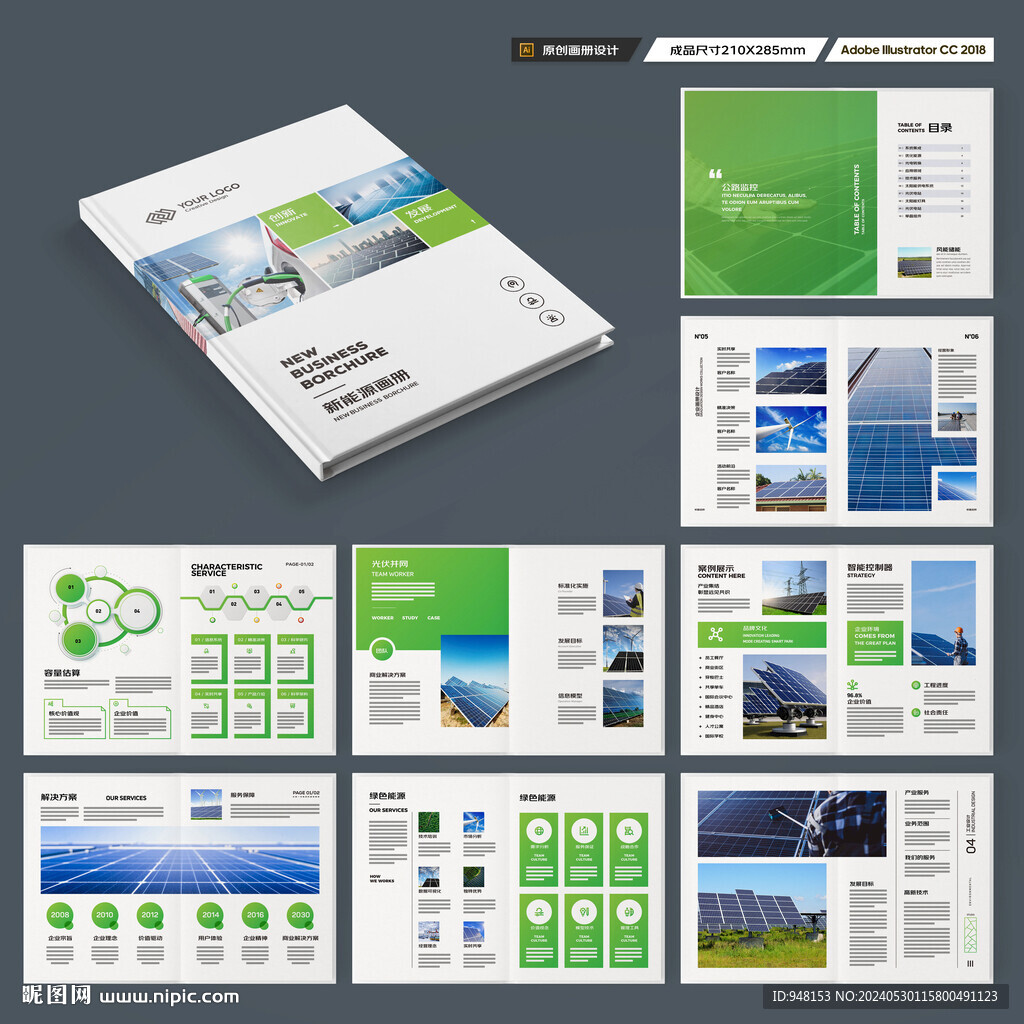Click the 智能控制器 heading
Viewport: 1024px width, 1024px height.
[869, 567]
